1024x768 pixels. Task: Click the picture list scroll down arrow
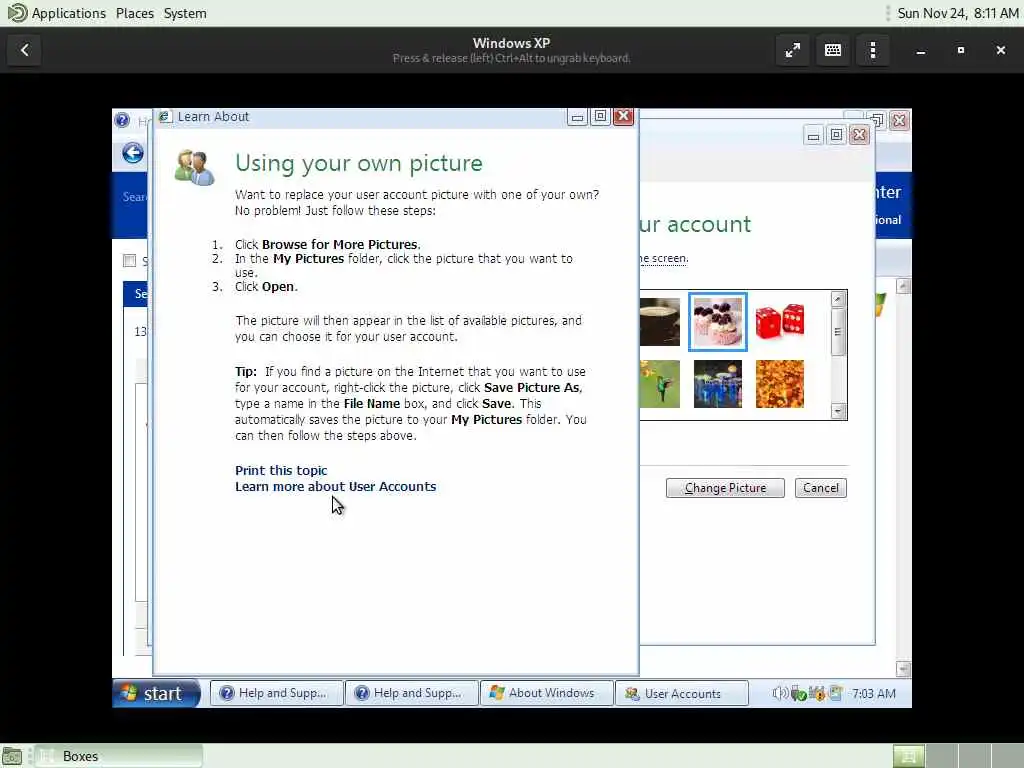[838, 411]
